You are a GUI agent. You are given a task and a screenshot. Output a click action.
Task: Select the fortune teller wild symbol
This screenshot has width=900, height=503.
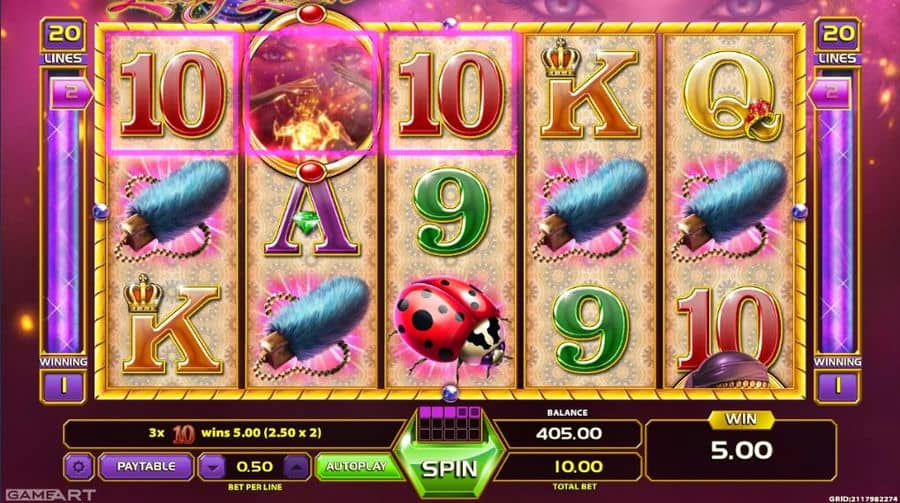(x=311, y=93)
